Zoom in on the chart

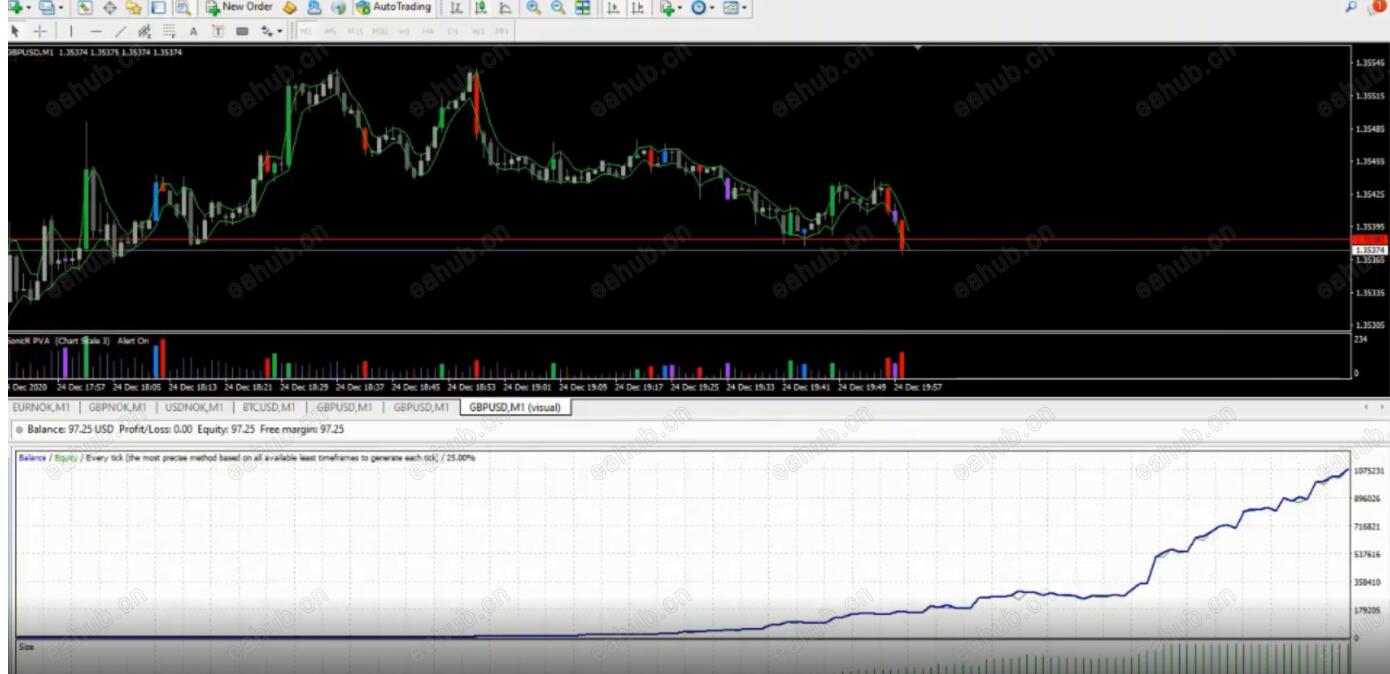tap(534, 7)
